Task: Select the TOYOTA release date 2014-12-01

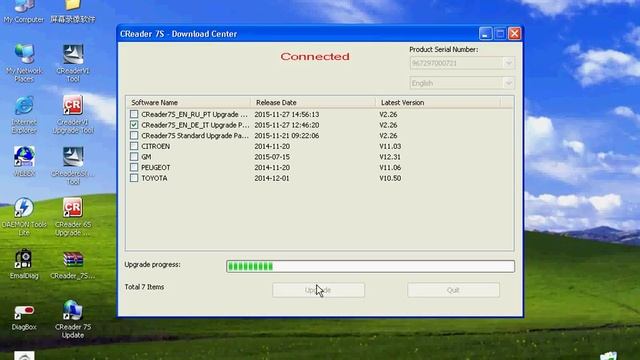Action: coord(272,178)
